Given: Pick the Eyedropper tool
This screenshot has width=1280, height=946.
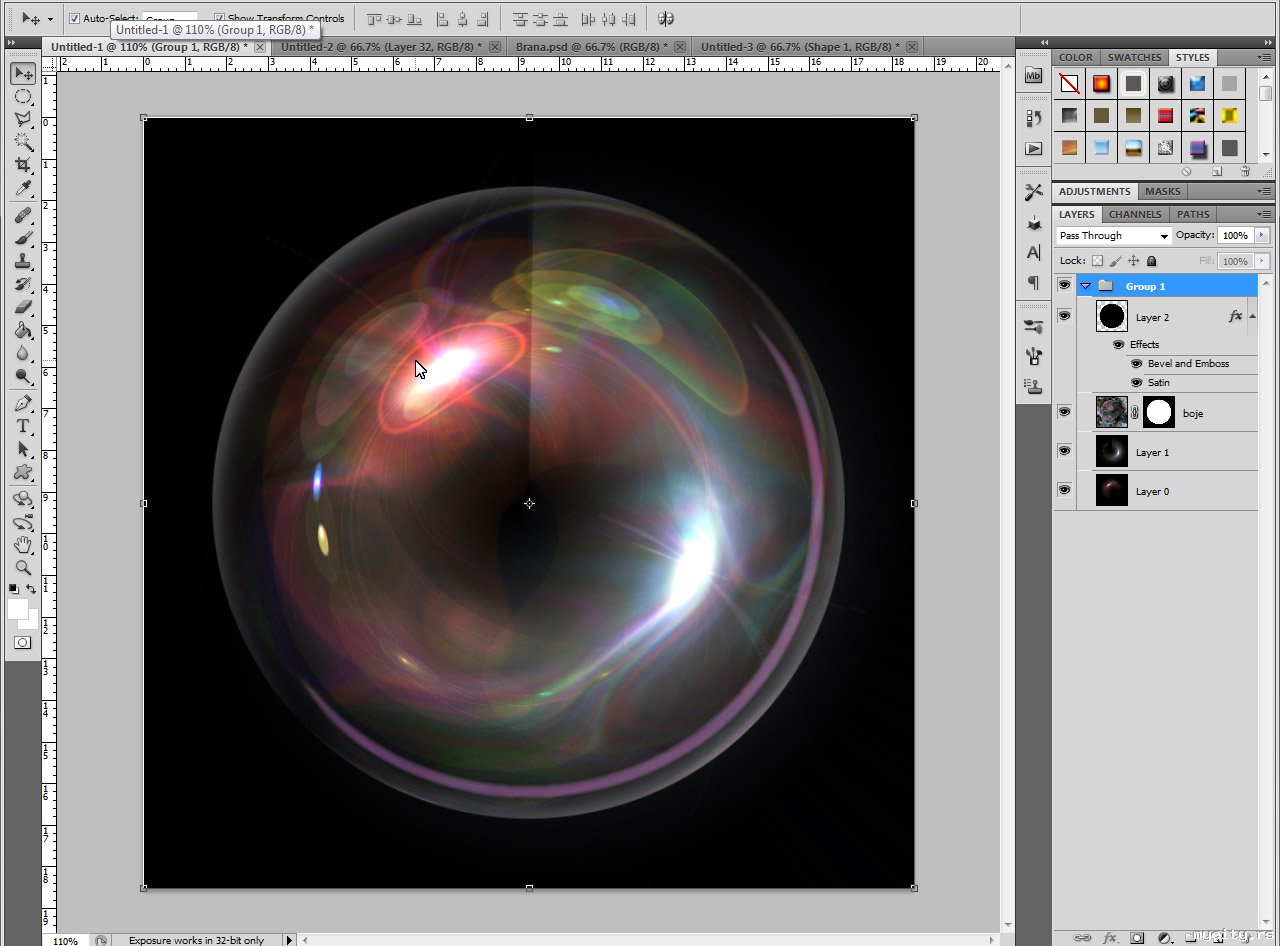Looking at the screenshot, I should [x=23, y=189].
